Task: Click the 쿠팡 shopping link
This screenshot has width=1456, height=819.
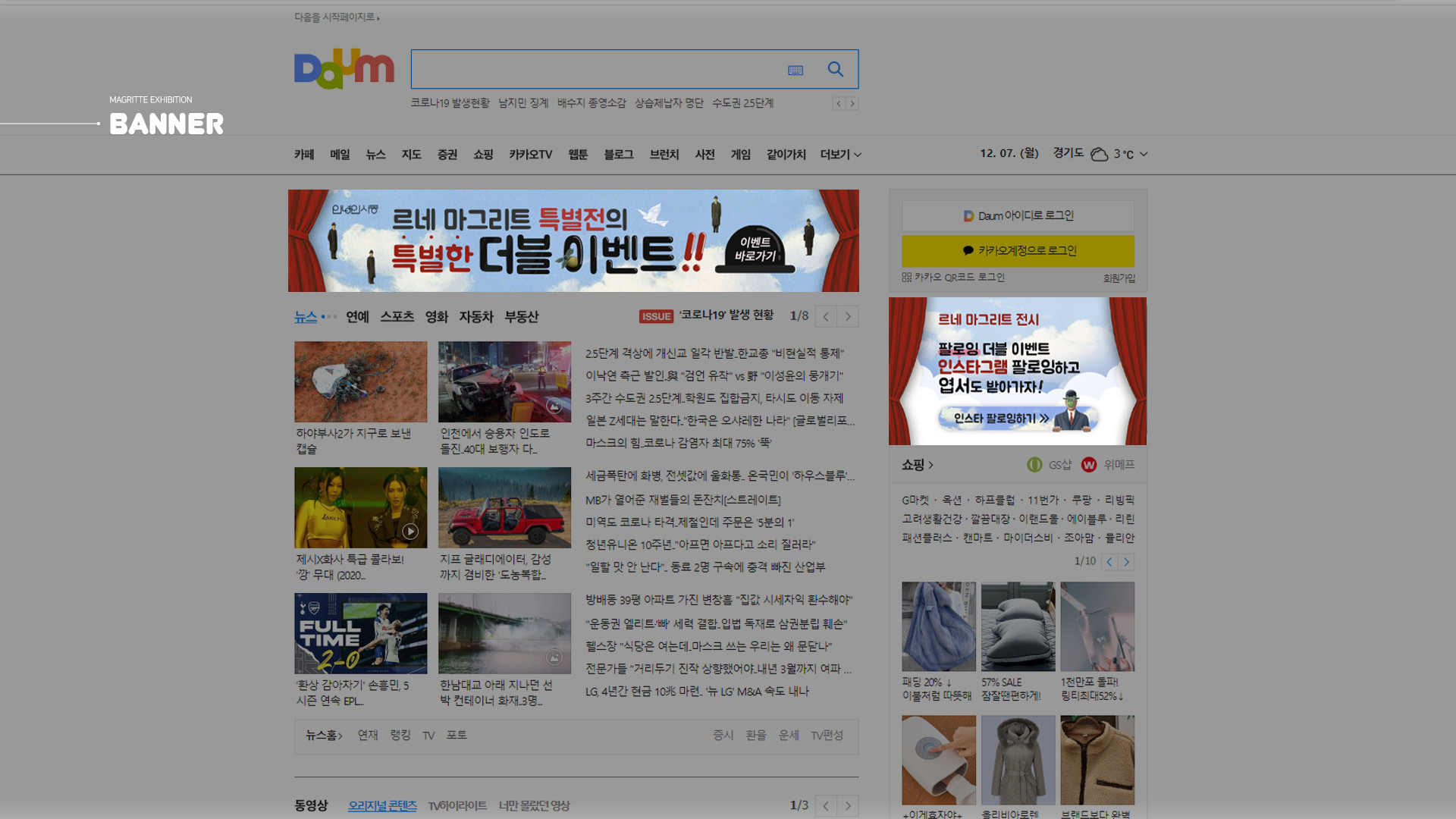Action: click(1081, 500)
